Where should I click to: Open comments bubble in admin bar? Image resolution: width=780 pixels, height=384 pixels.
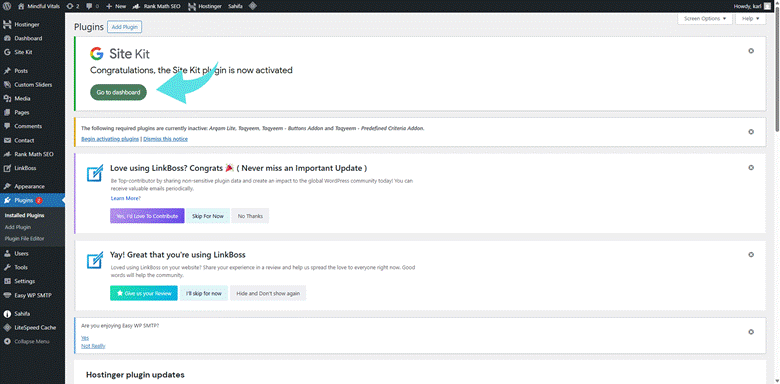point(93,6)
